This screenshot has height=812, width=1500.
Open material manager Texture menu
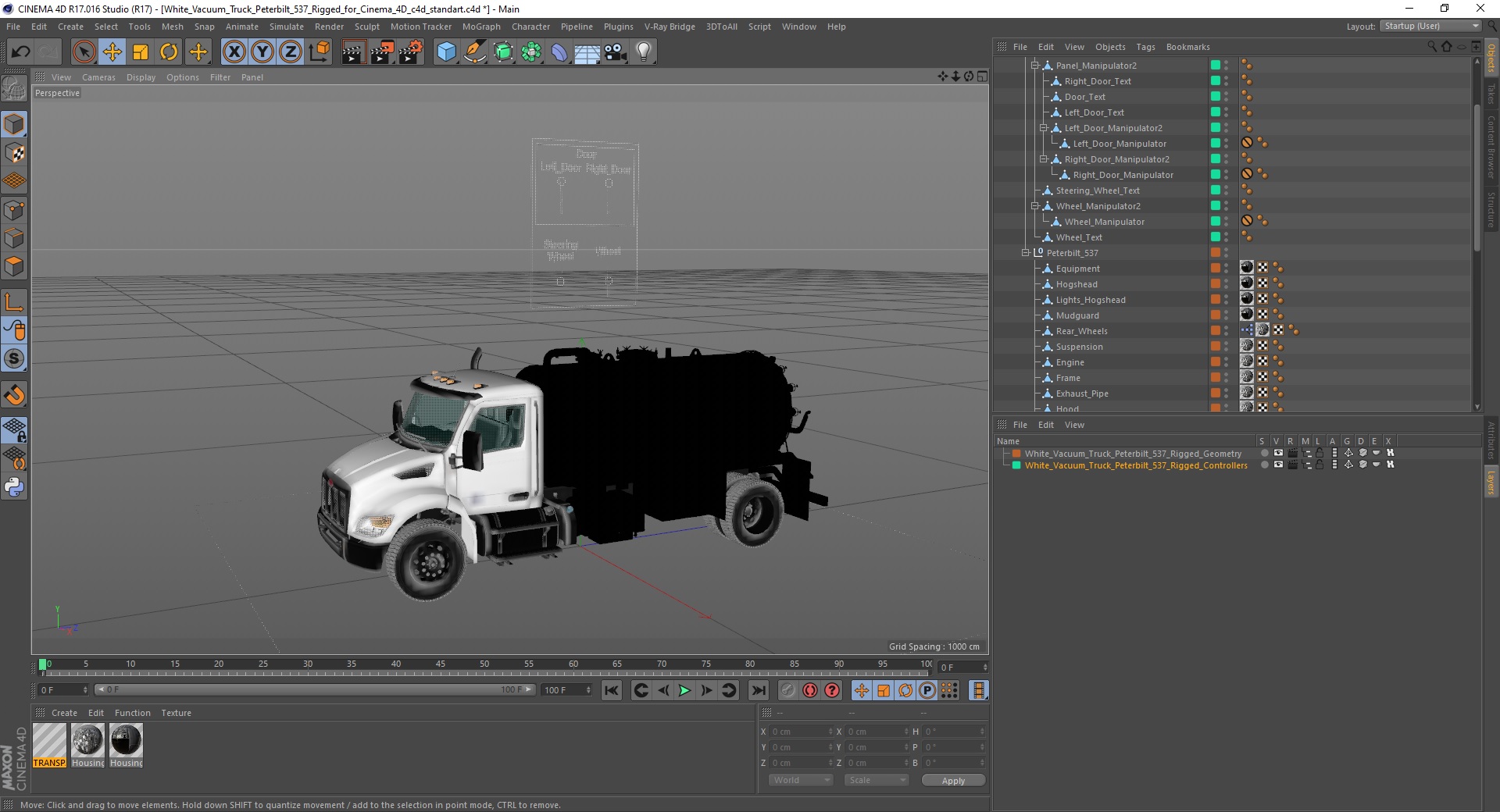tap(176, 713)
